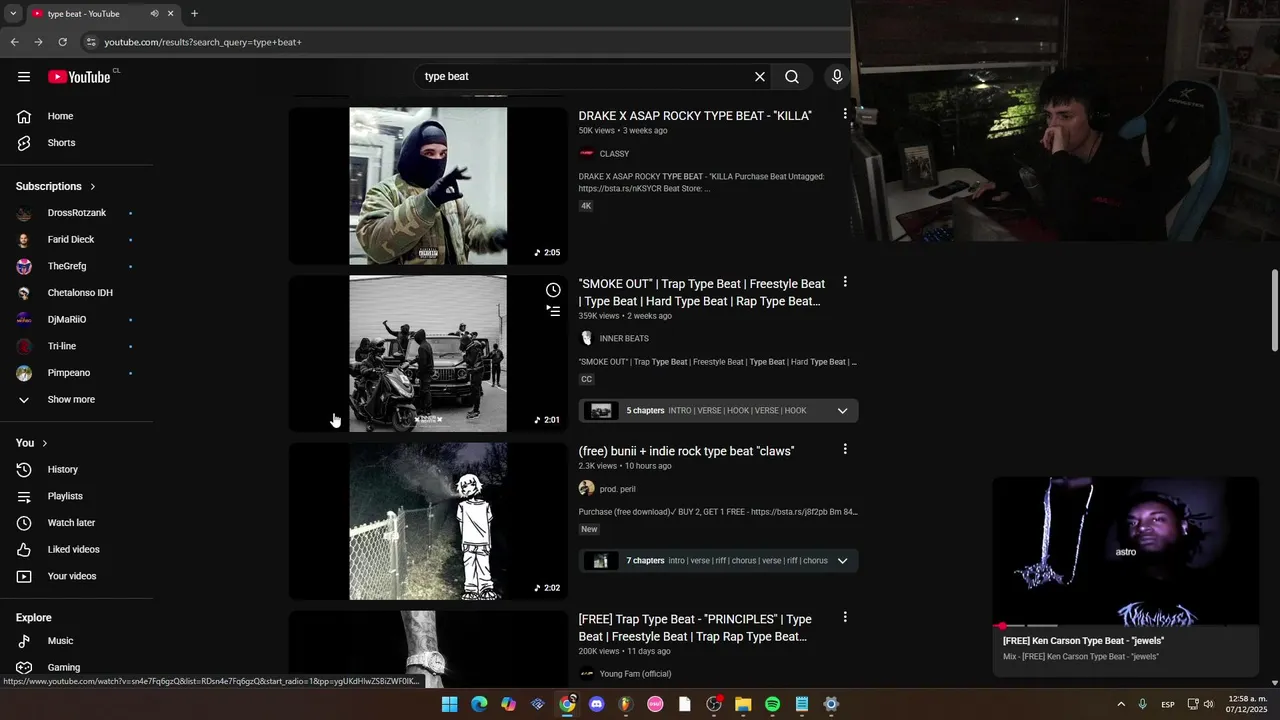This screenshot has width=1280, height=720.
Task: Clear the search box text
Action: click(x=760, y=77)
